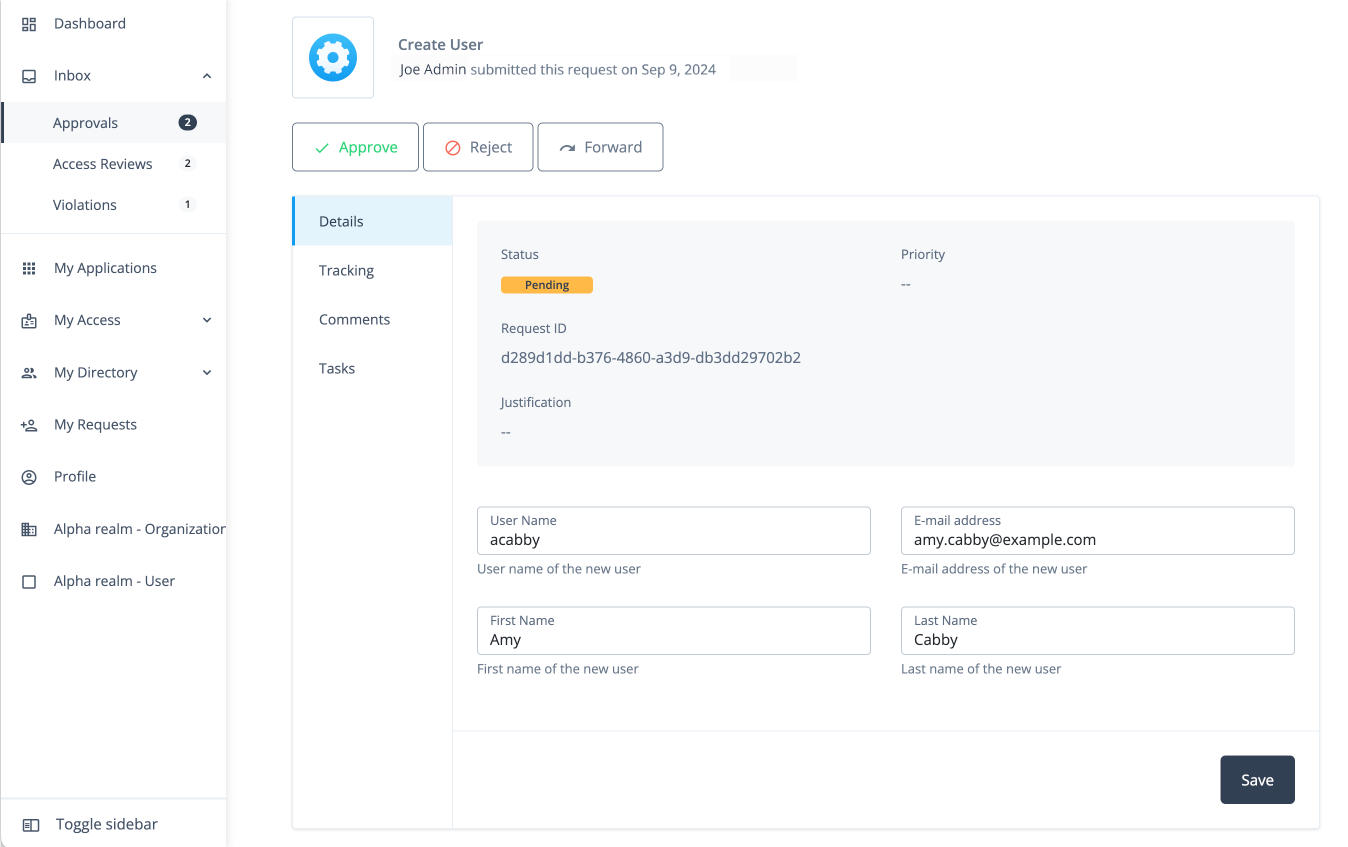Viewport: 1348px width, 847px height.
Task: Click the My Access badge icon
Action: click(29, 321)
